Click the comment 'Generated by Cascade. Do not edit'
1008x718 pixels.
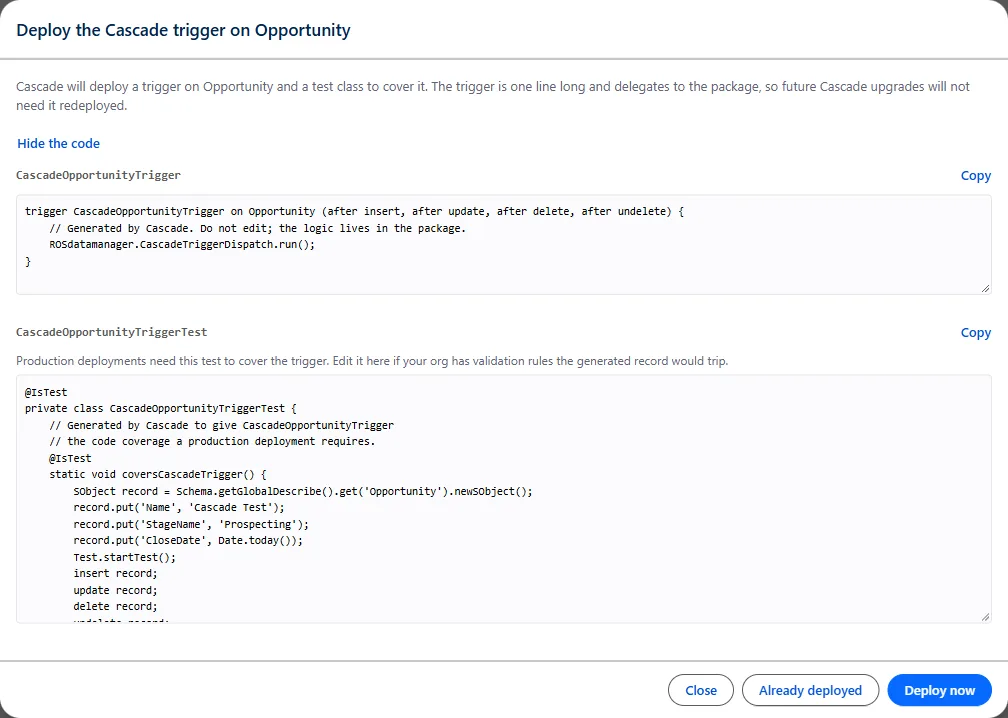257,228
